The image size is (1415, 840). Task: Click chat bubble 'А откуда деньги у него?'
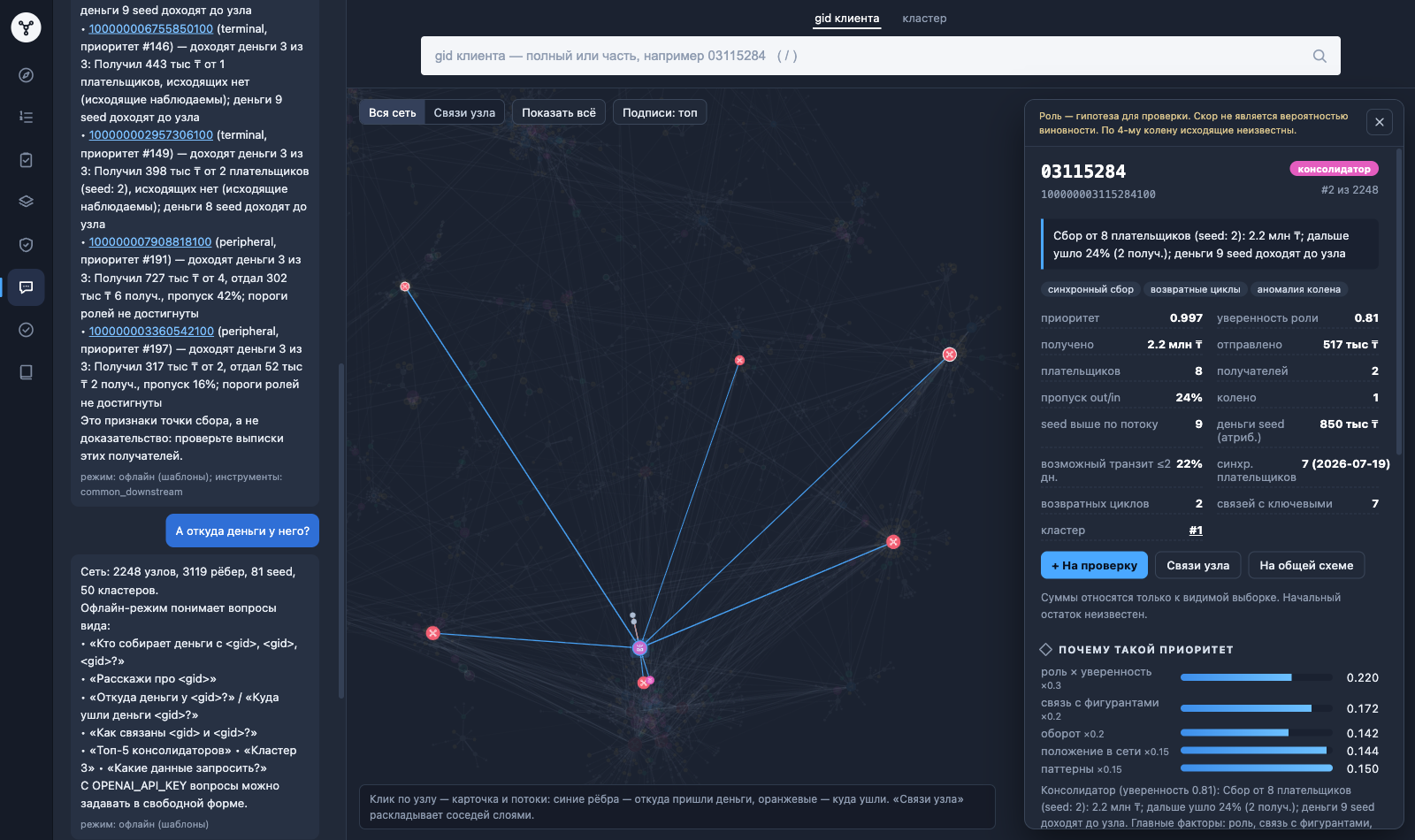click(x=242, y=531)
